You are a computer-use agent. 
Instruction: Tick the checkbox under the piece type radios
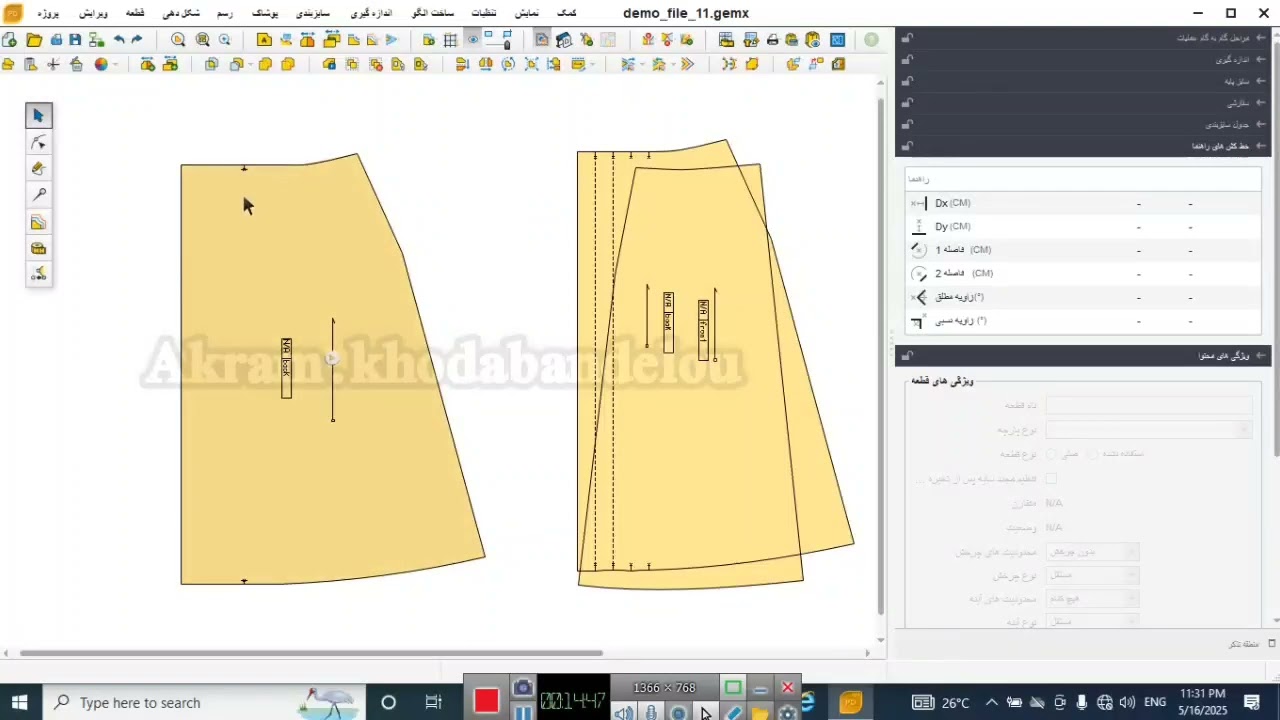click(x=1051, y=479)
